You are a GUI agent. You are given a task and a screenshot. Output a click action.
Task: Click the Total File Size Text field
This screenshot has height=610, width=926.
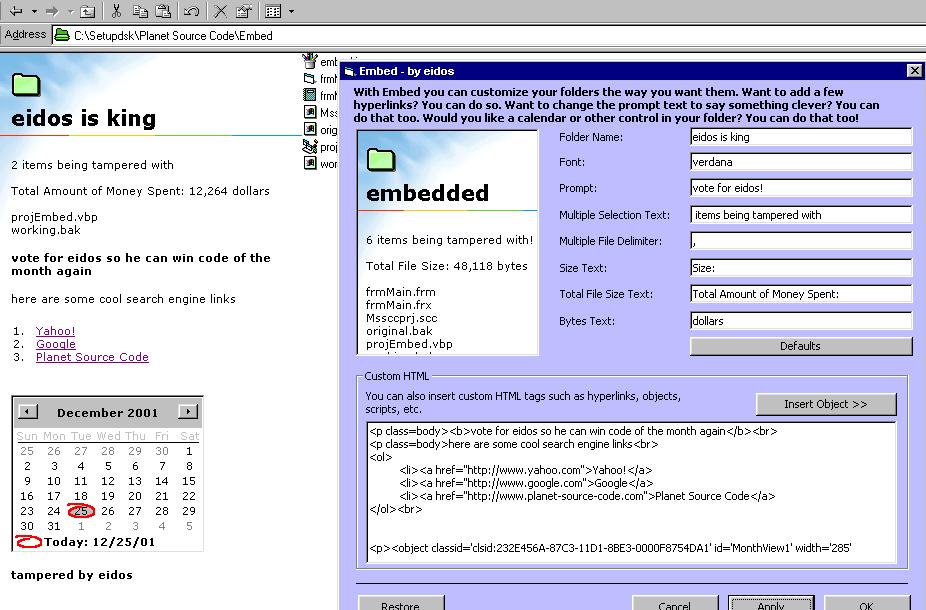800,294
